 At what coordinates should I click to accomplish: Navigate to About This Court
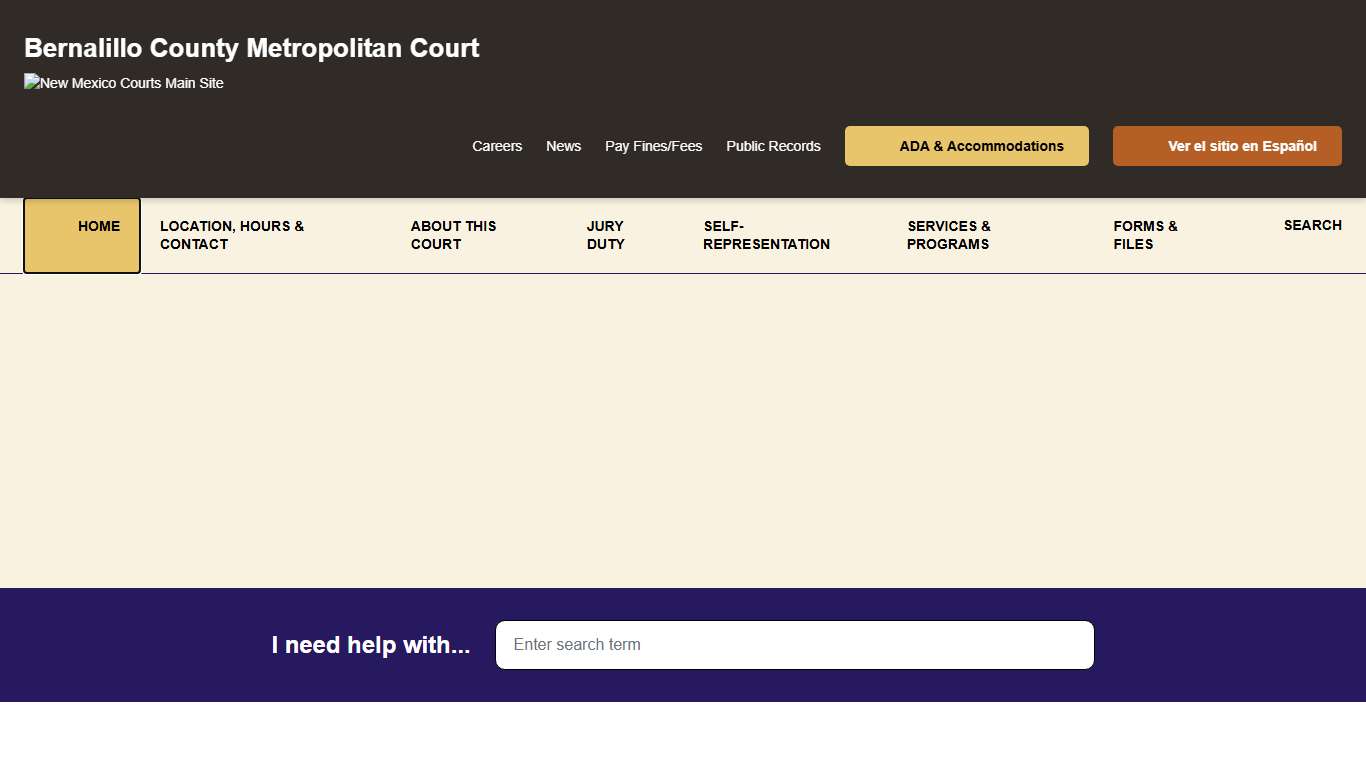pos(453,235)
